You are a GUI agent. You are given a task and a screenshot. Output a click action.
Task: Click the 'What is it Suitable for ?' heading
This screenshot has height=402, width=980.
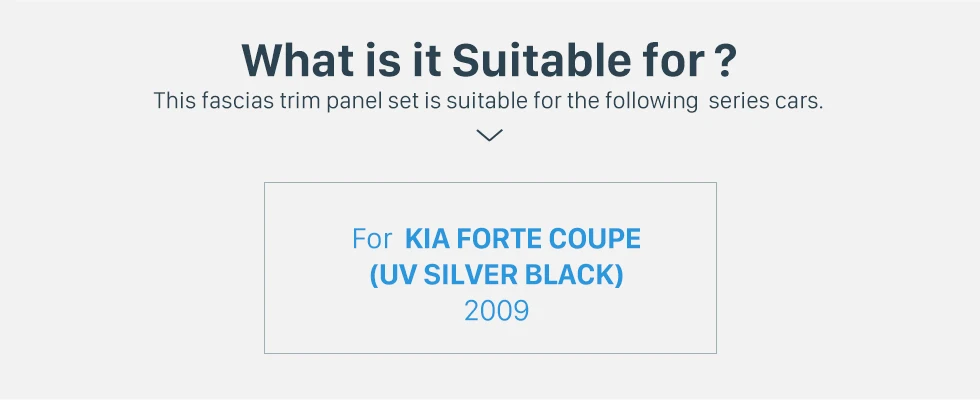click(x=489, y=61)
